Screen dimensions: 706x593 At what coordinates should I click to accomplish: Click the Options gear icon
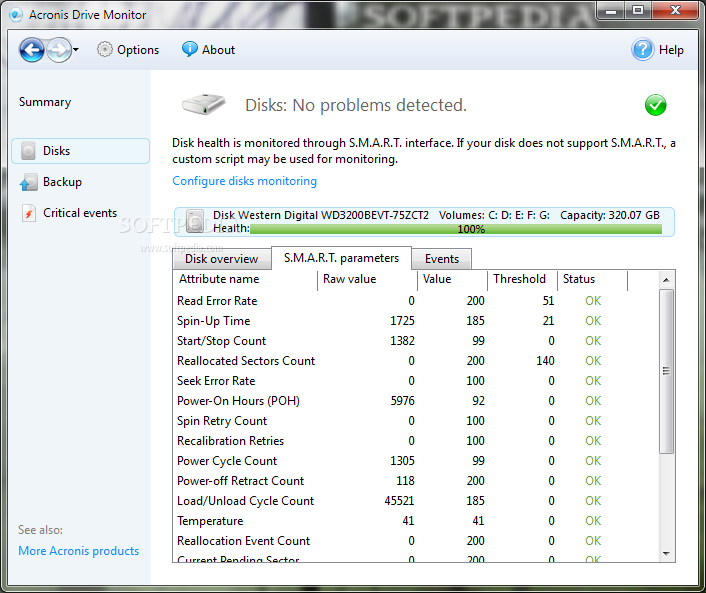point(104,50)
